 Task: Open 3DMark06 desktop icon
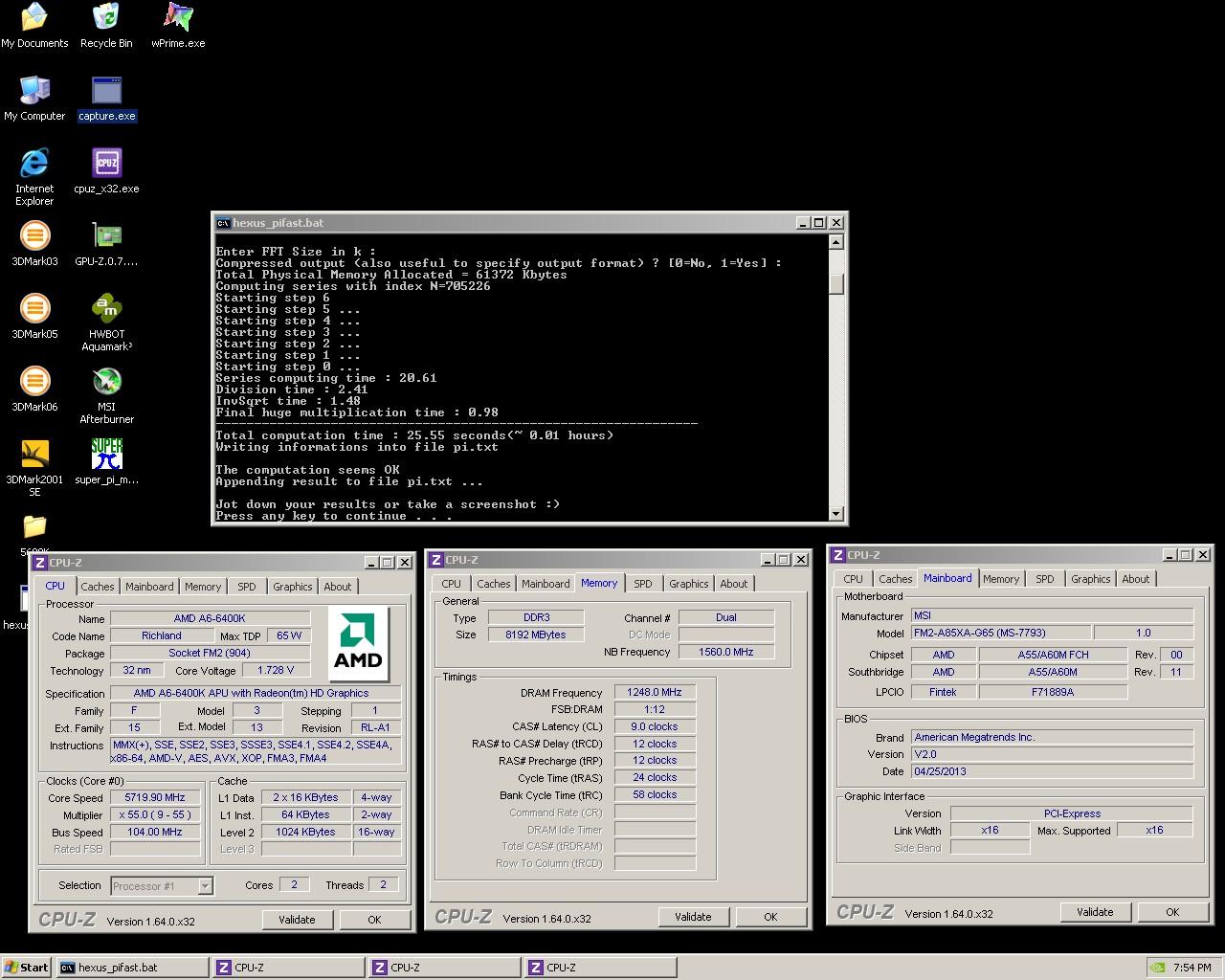coord(34,390)
